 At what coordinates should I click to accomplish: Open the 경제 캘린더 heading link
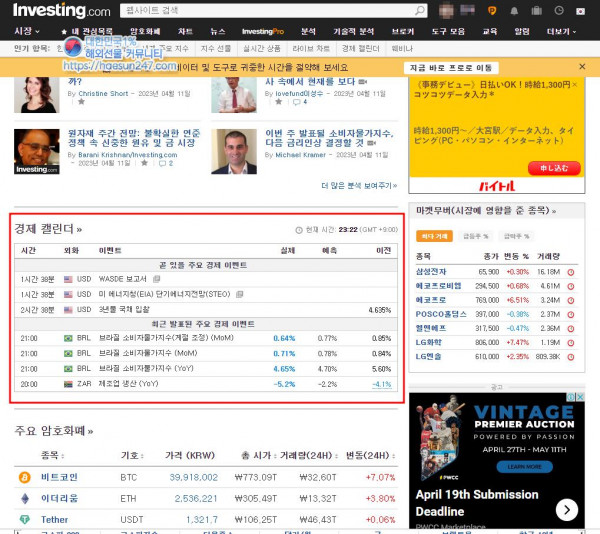48,229
